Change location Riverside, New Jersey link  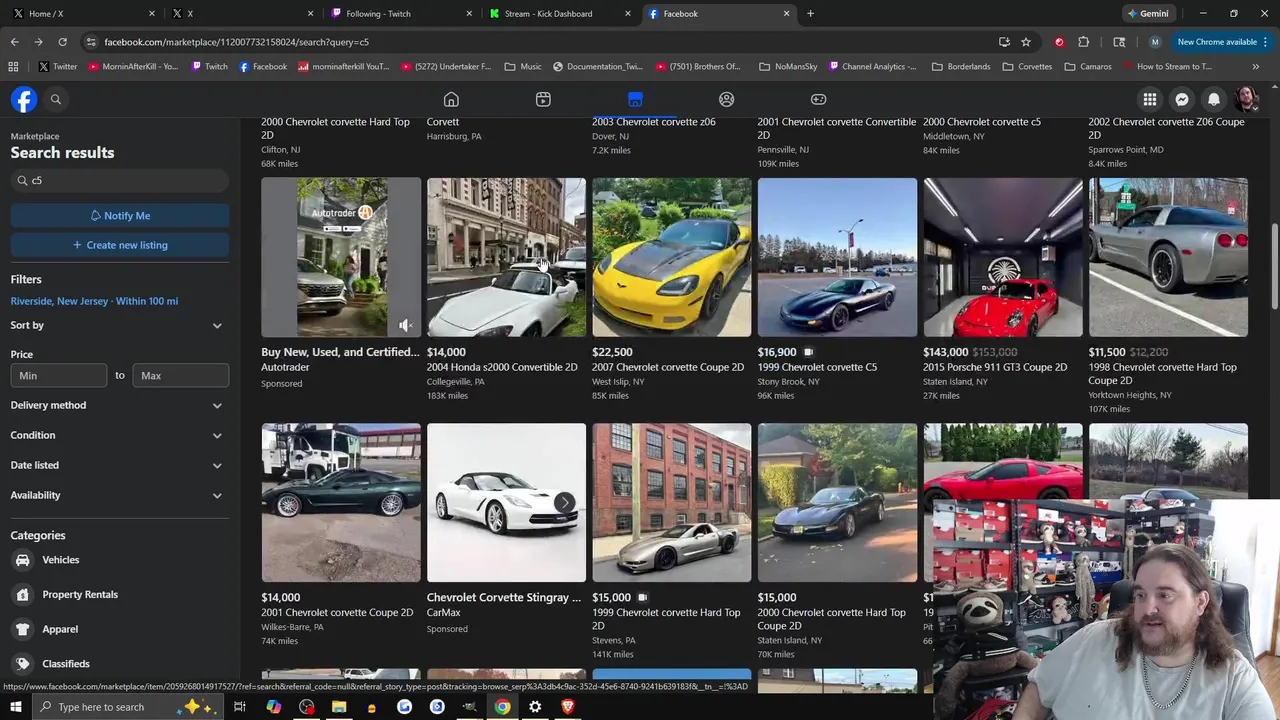coord(94,301)
